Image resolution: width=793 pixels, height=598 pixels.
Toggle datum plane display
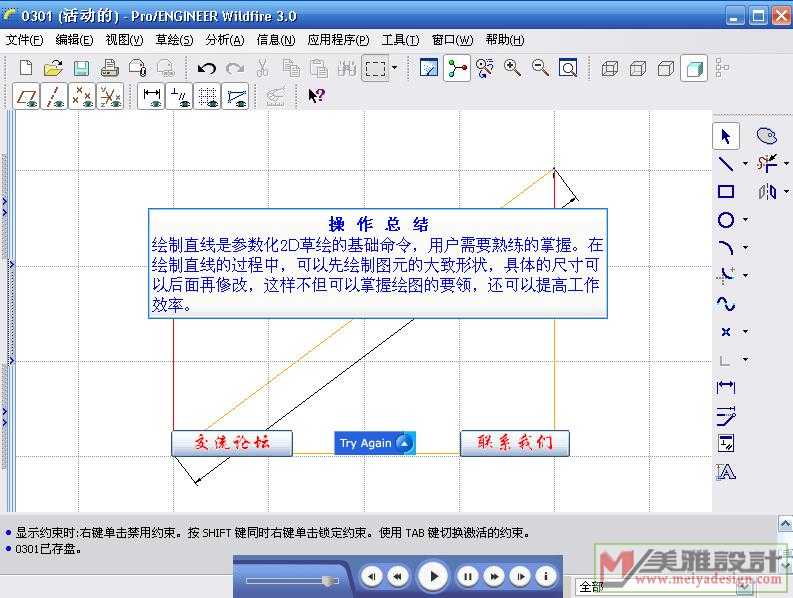pos(26,96)
